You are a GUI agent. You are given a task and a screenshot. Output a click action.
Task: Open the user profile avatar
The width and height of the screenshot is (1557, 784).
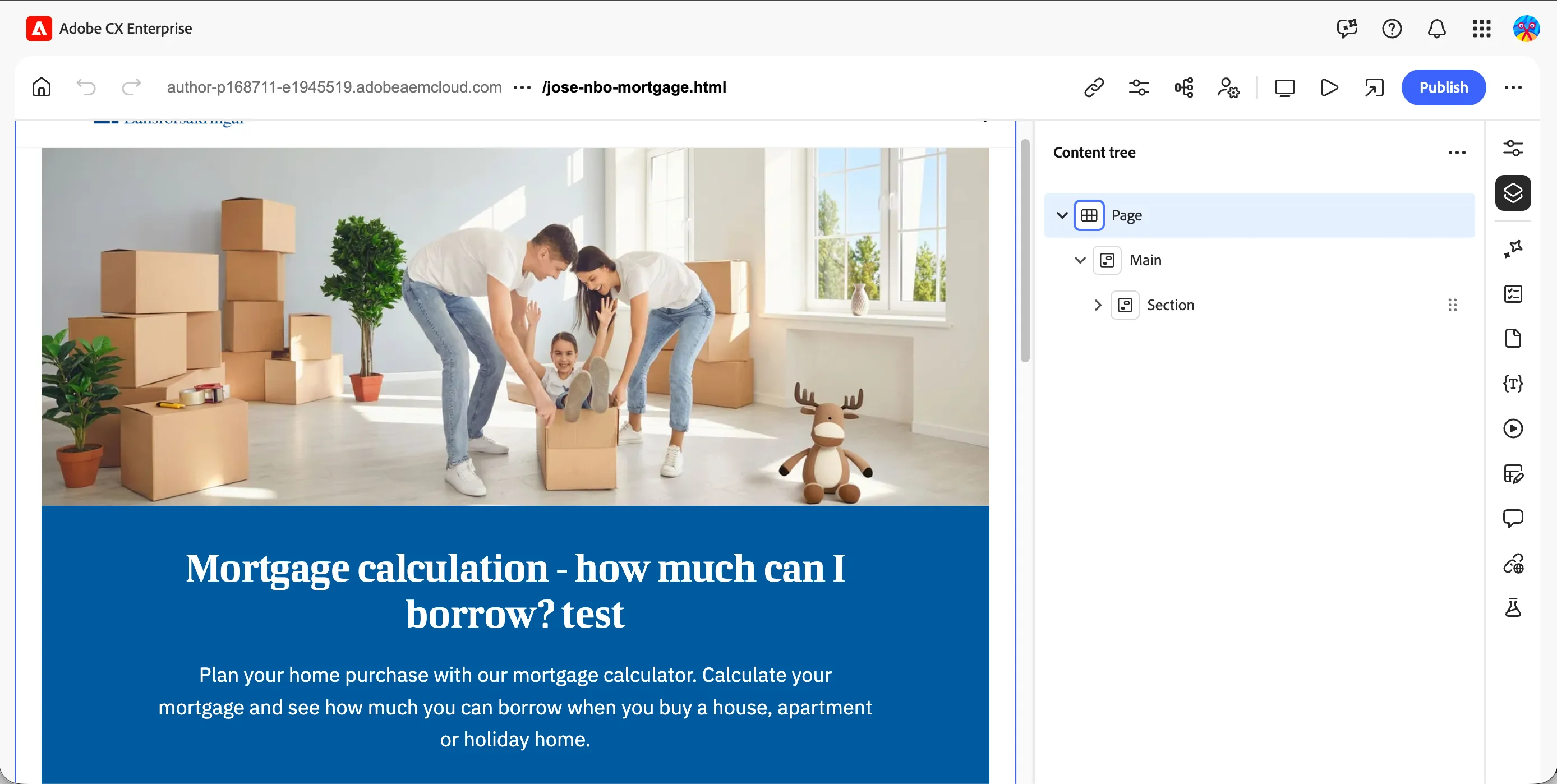[x=1526, y=29]
